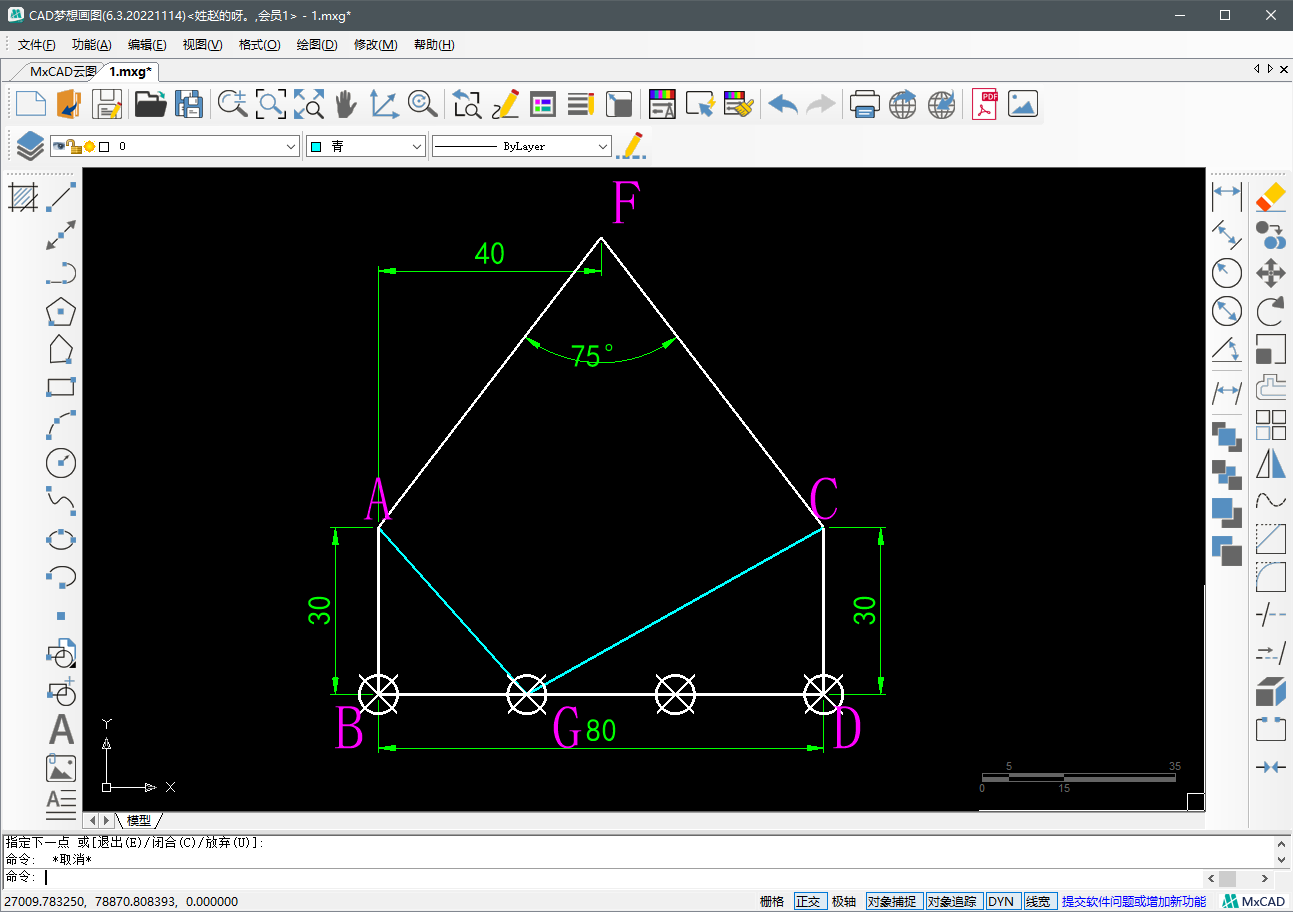Select the Ellipse drawing tool

62,539
